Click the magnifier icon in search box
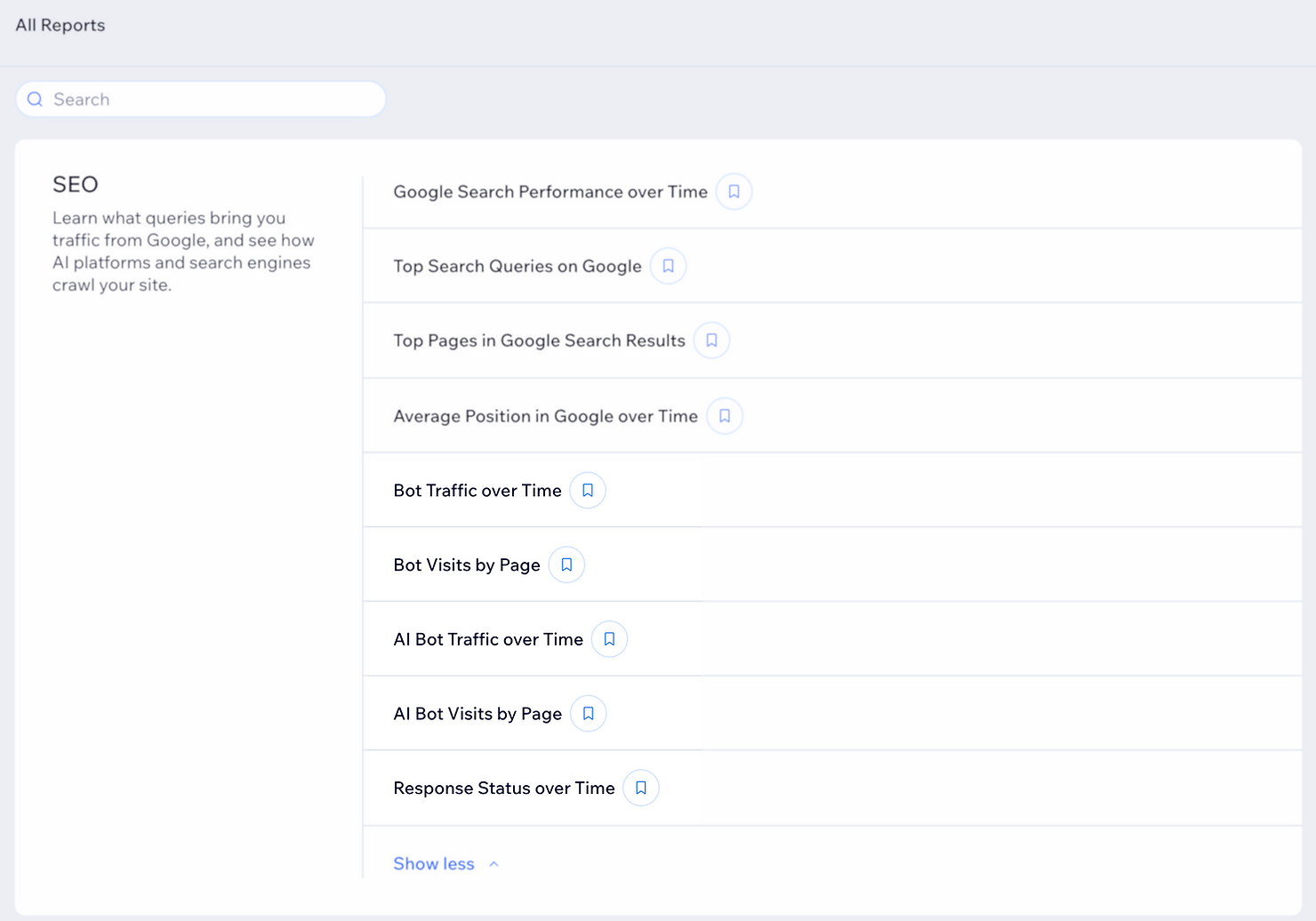The width and height of the screenshot is (1316, 921). tap(36, 100)
